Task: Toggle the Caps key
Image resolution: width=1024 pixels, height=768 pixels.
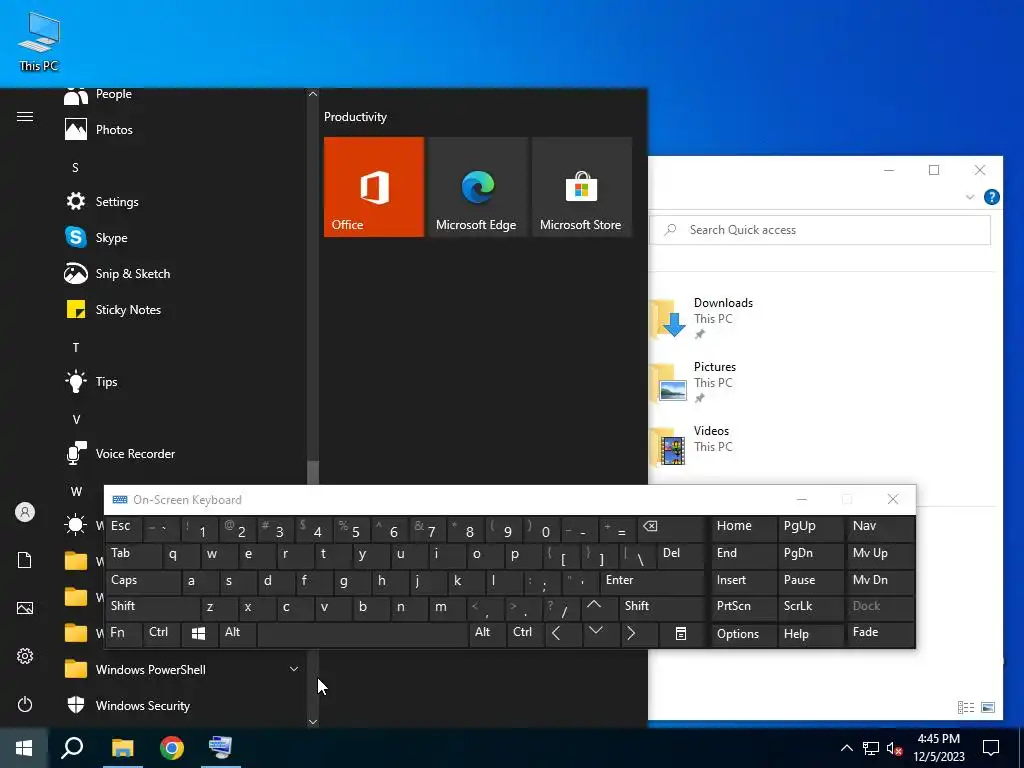Action: pos(143,581)
